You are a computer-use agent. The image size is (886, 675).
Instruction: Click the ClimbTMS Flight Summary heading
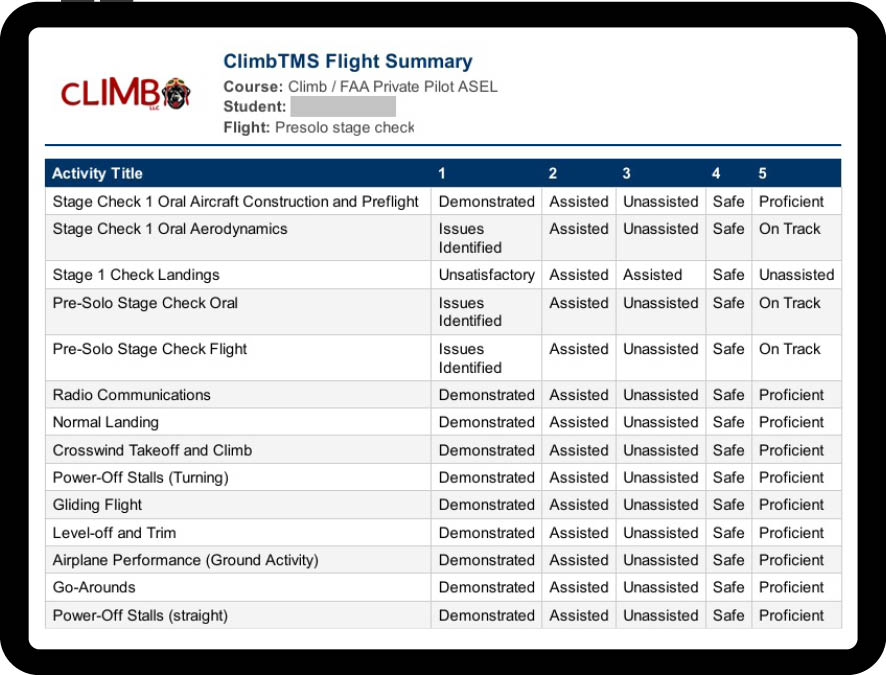[348, 61]
